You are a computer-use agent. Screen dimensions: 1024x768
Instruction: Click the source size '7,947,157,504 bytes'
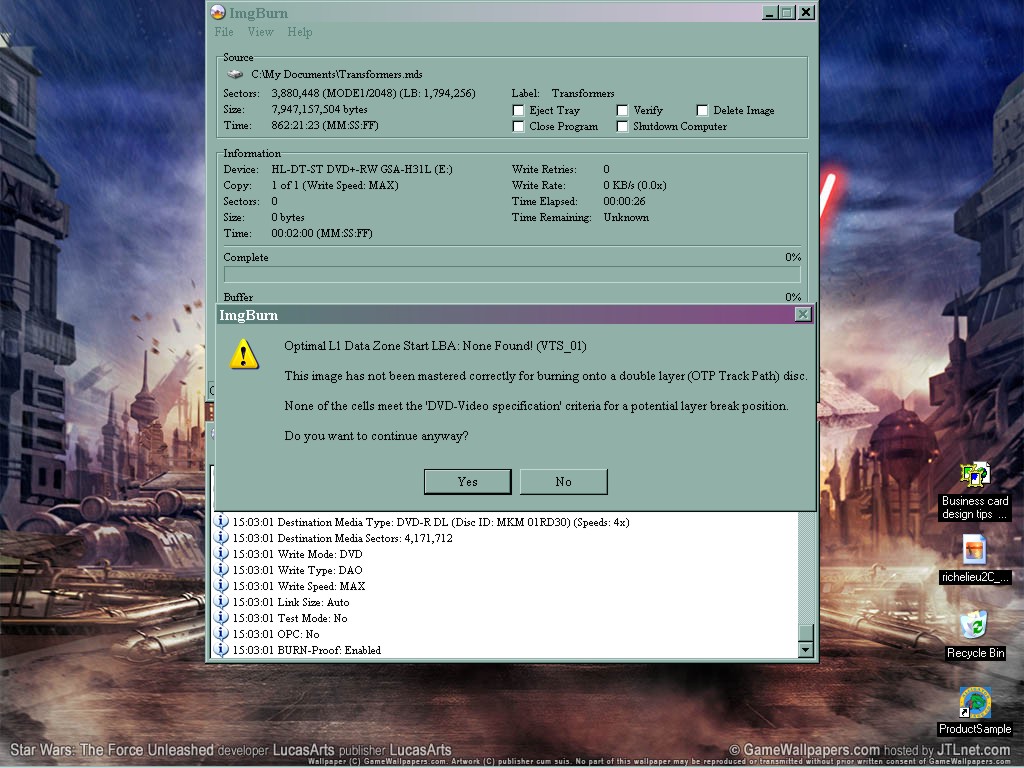pyautogui.click(x=319, y=109)
